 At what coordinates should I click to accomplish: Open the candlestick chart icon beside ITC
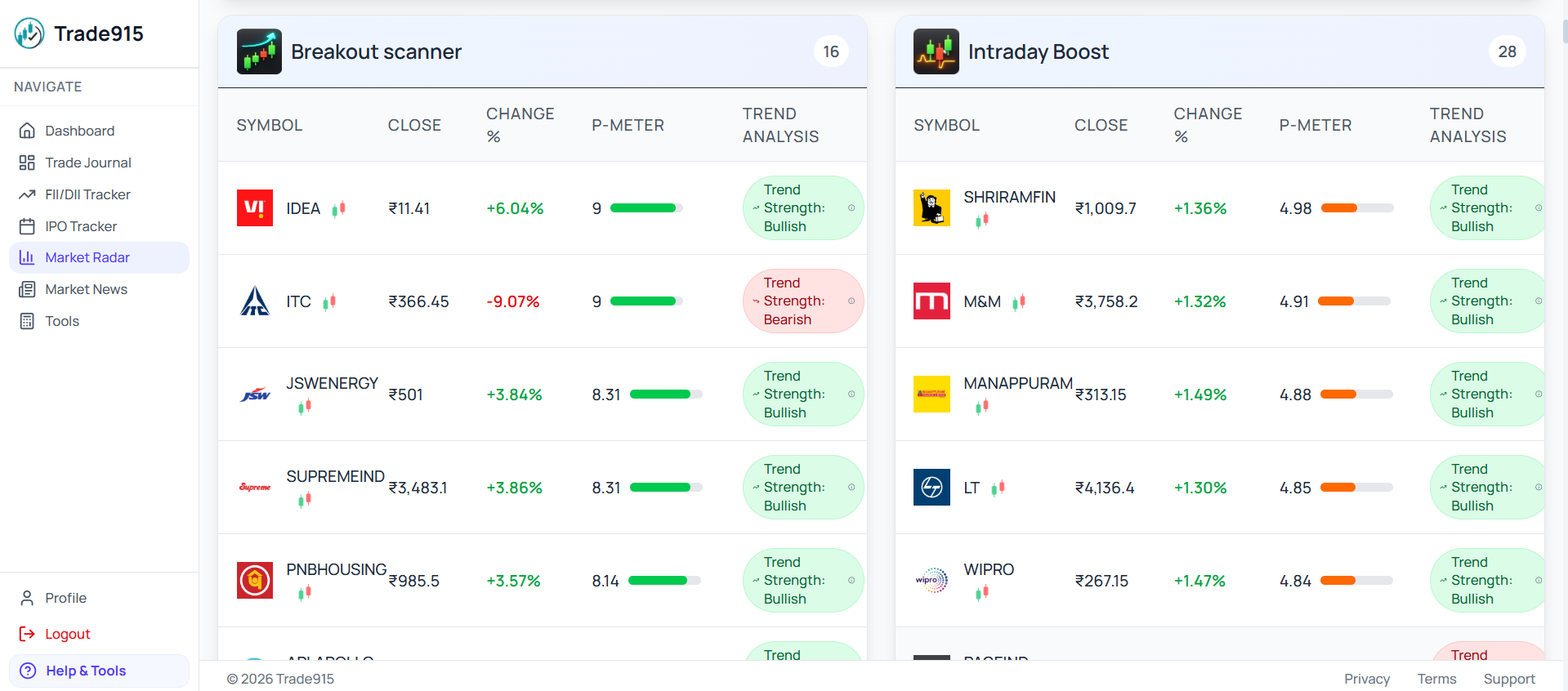329,302
